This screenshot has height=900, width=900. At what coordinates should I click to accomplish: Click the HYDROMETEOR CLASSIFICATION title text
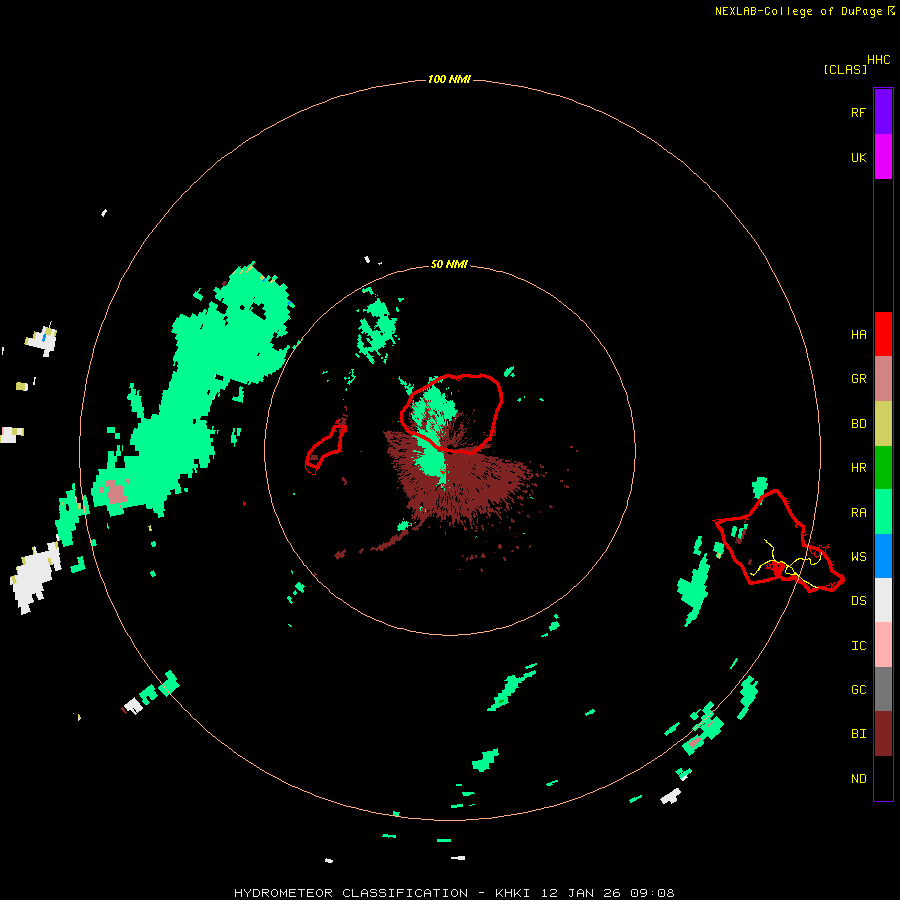[351, 893]
